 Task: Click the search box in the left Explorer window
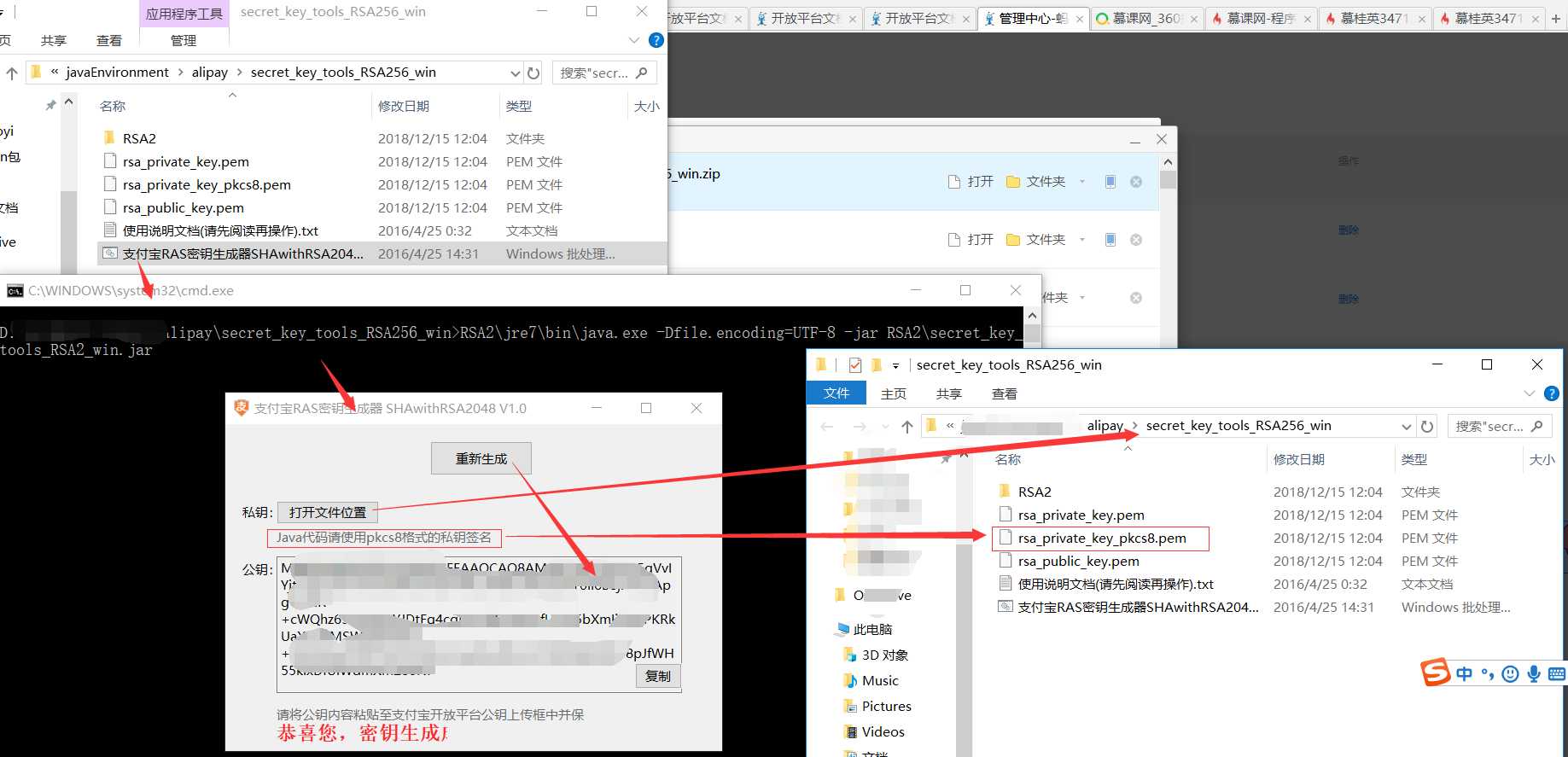(x=604, y=73)
